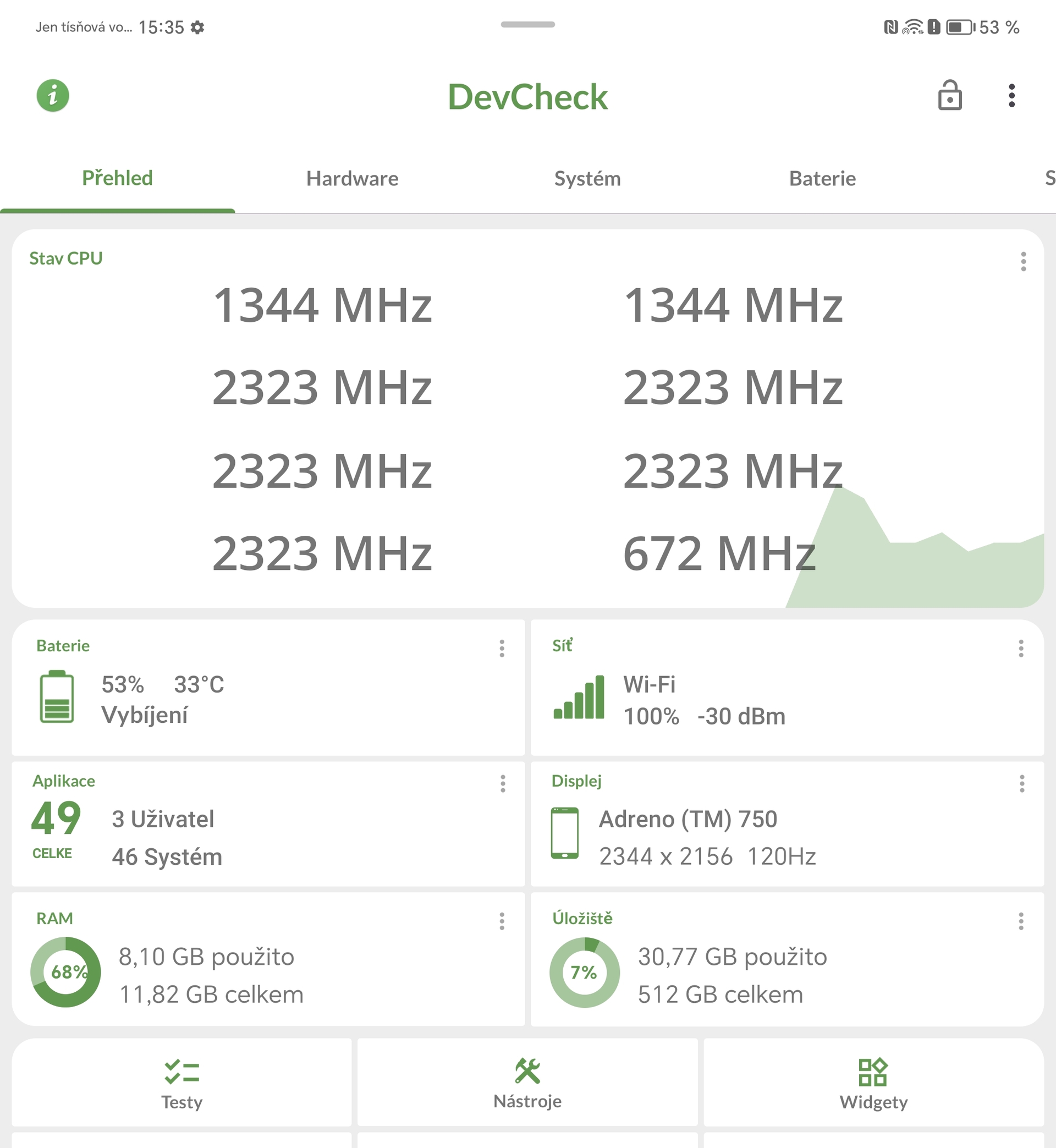This screenshot has width=1056, height=1148.
Task: Open the app overflow menu (three dots)
Action: pyautogui.click(x=1011, y=95)
